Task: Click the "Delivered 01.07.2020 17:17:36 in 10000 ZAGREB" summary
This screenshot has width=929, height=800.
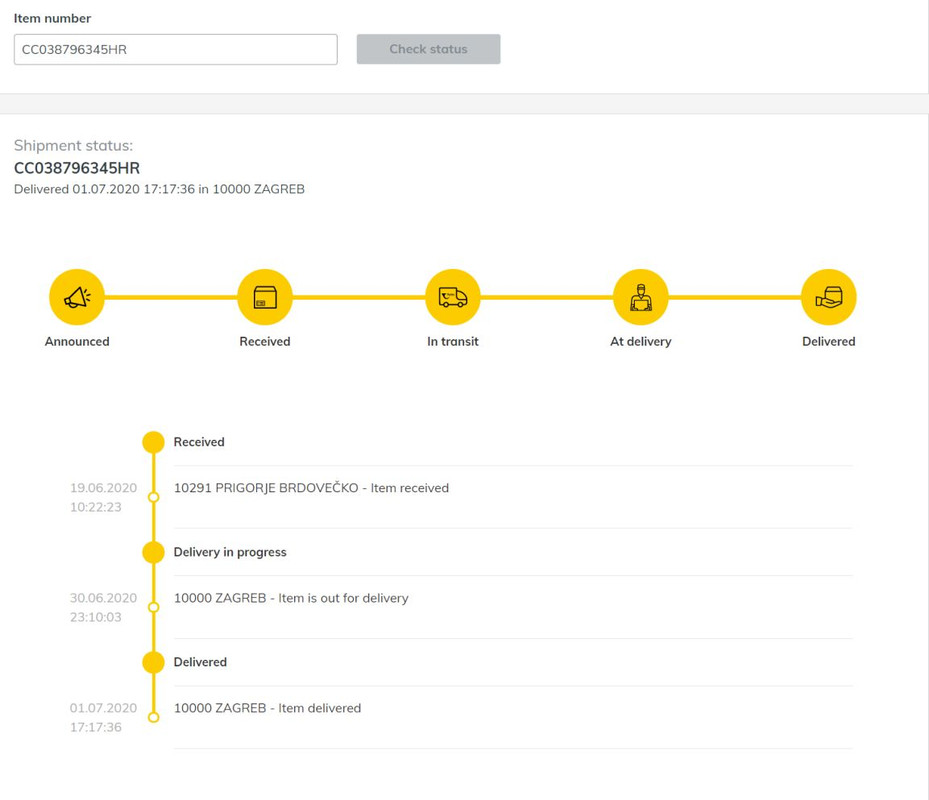Action: click(159, 189)
